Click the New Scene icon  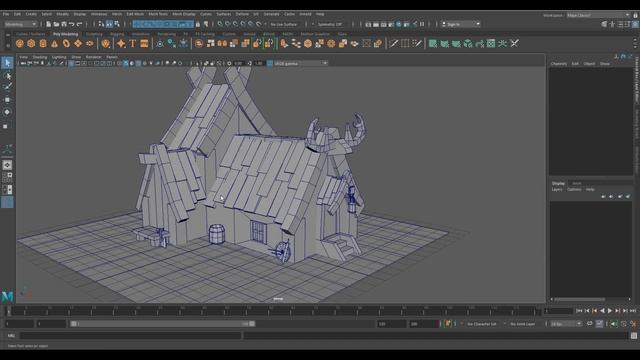pyautogui.click(x=49, y=24)
